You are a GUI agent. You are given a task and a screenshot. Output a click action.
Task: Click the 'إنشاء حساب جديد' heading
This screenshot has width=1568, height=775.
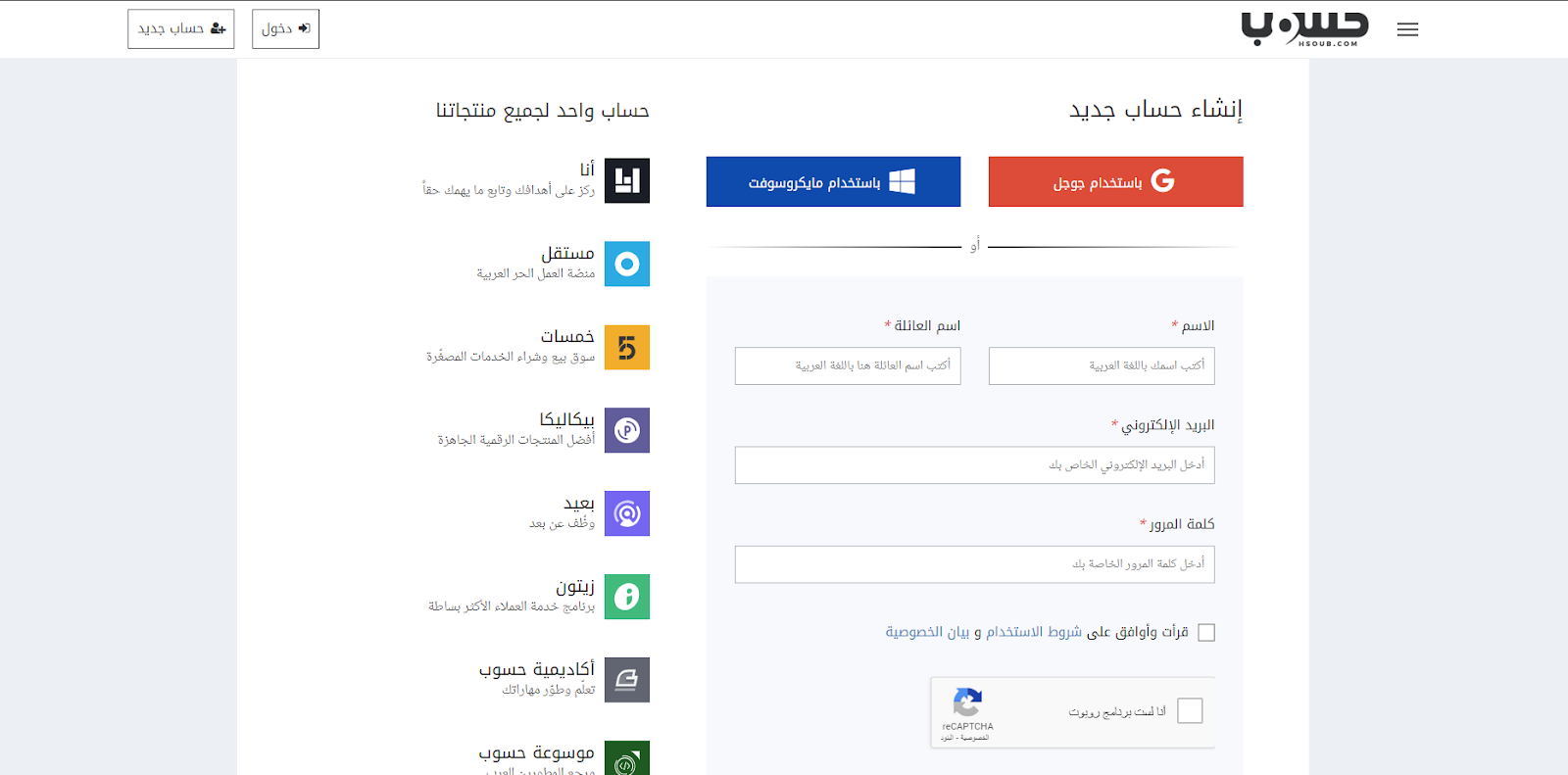tap(1155, 109)
